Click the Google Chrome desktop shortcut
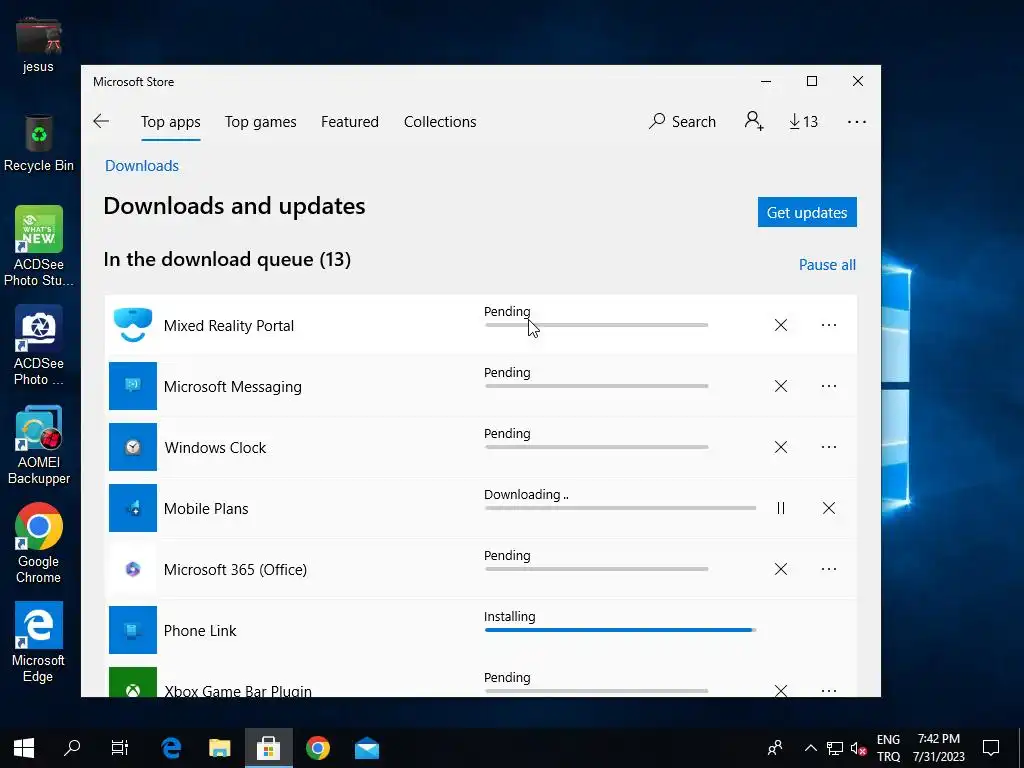This screenshot has height=768, width=1024. (39, 543)
